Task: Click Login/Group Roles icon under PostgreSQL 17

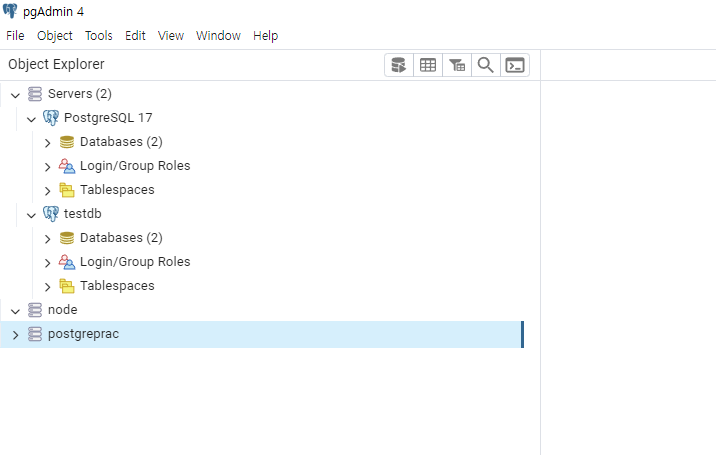Action: tap(67, 166)
